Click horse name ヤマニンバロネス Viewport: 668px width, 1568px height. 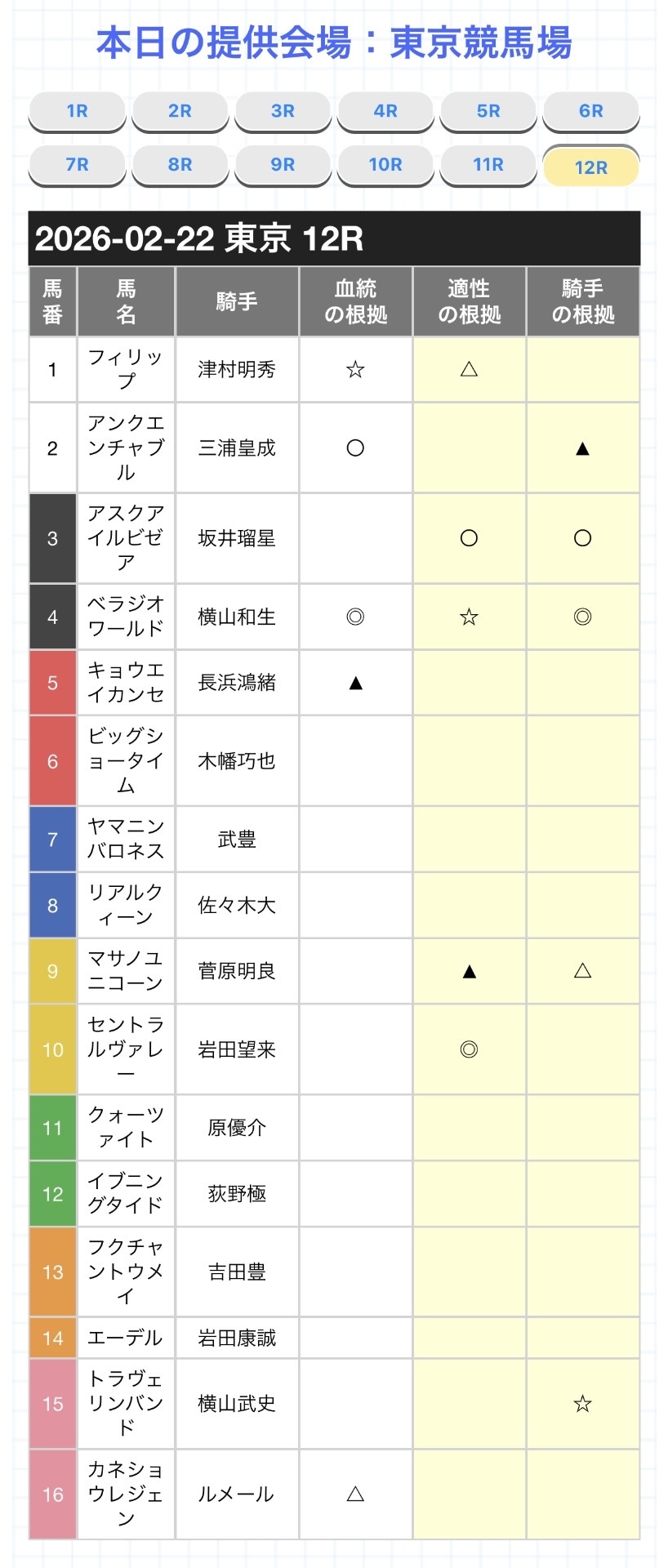[x=126, y=839]
